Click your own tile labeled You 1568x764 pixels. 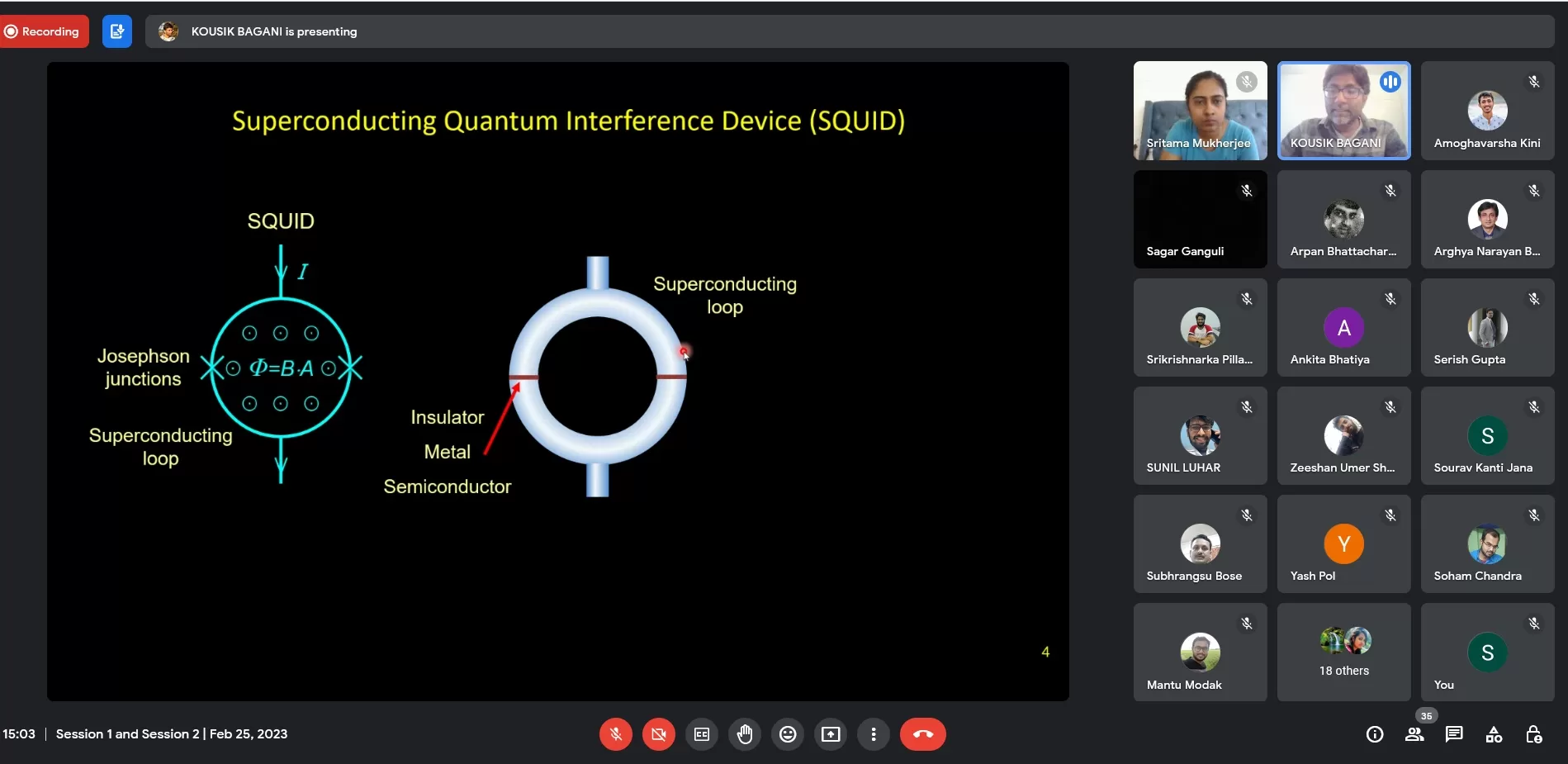pos(1488,652)
